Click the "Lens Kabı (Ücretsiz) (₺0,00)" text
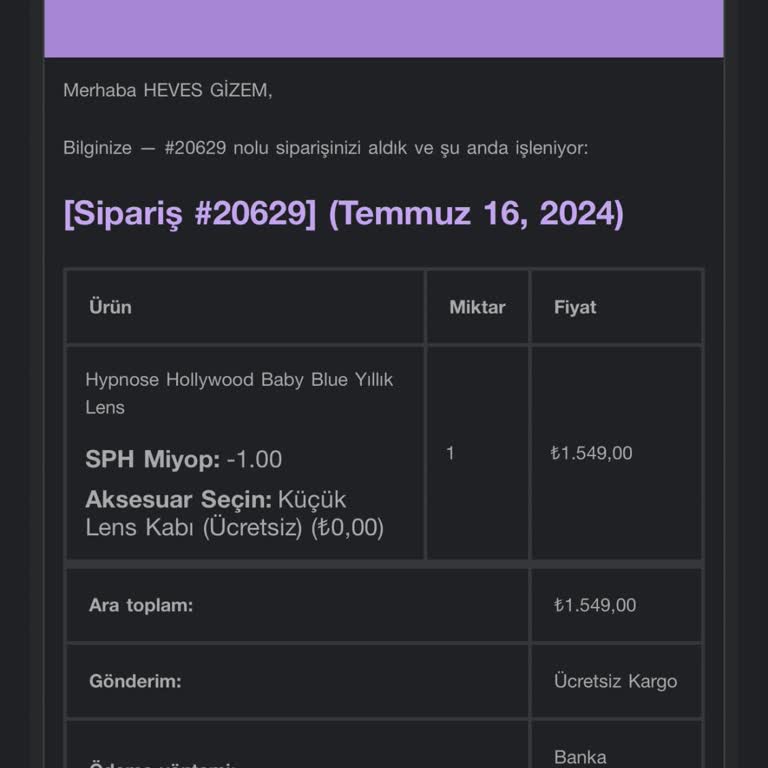This screenshot has width=768, height=768. pyautogui.click(x=234, y=527)
